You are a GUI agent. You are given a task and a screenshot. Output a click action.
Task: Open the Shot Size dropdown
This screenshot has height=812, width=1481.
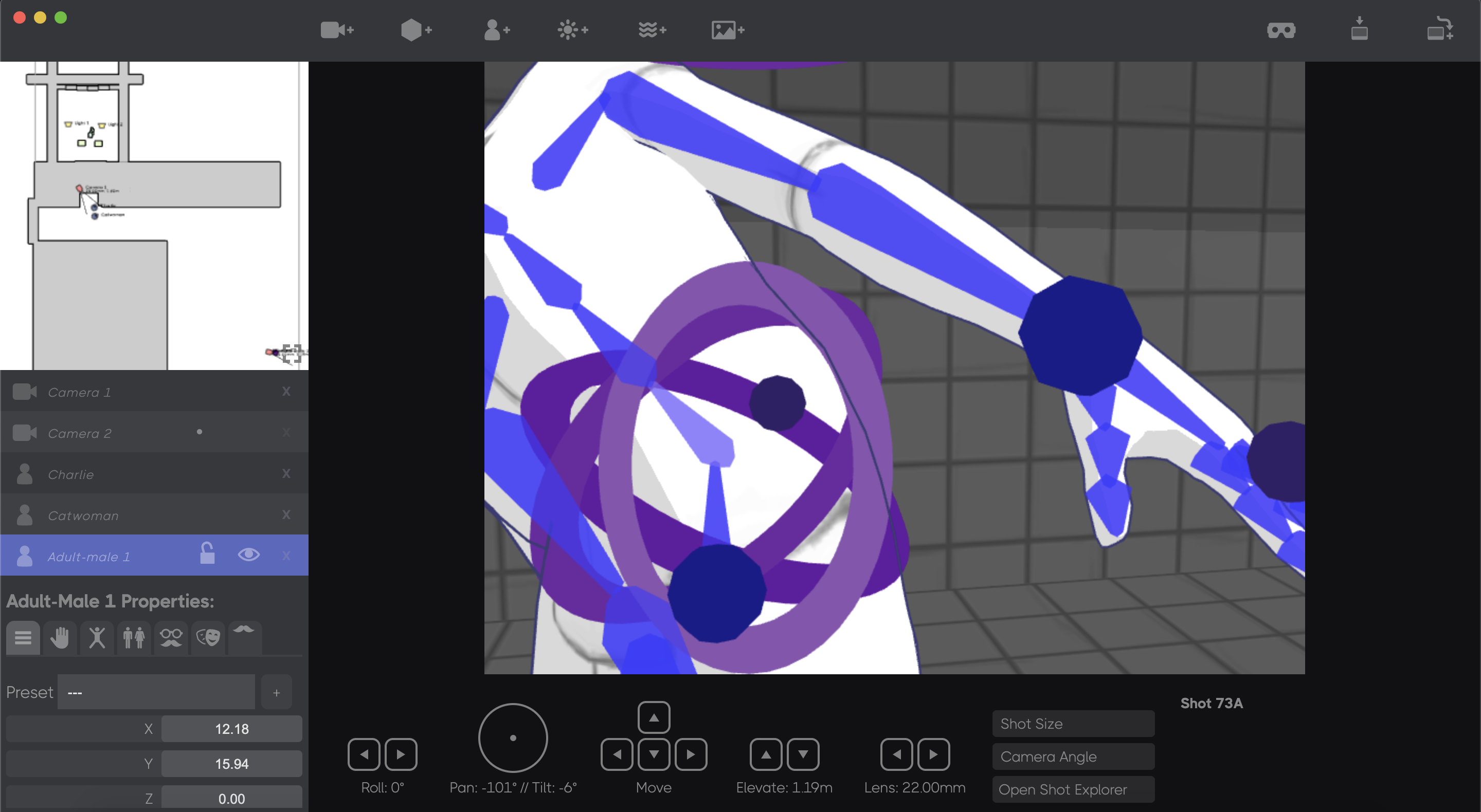[x=1073, y=724]
